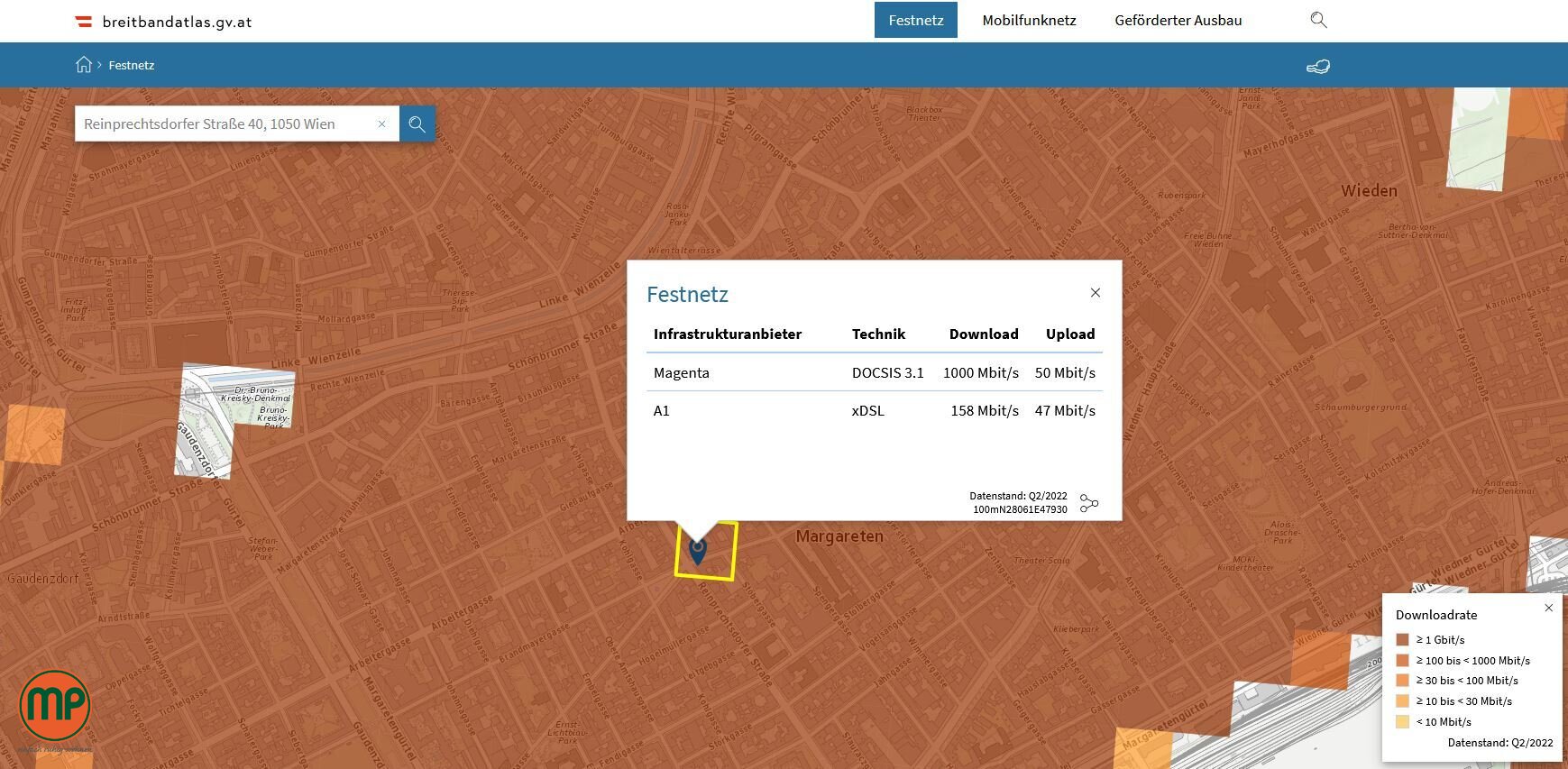Click the share icon in Festnetz popup

click(x=1089, y=503)
